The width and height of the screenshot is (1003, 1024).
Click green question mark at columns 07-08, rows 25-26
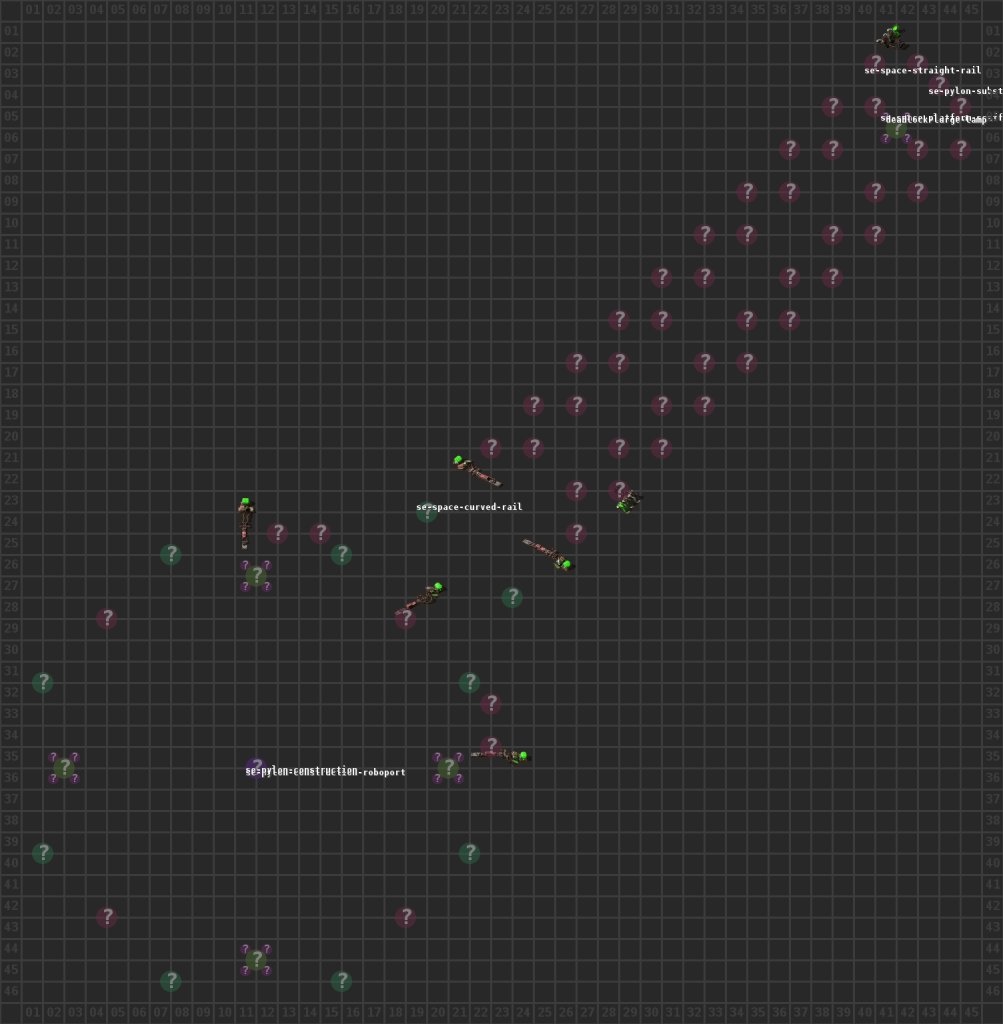[x=171, y=554]
